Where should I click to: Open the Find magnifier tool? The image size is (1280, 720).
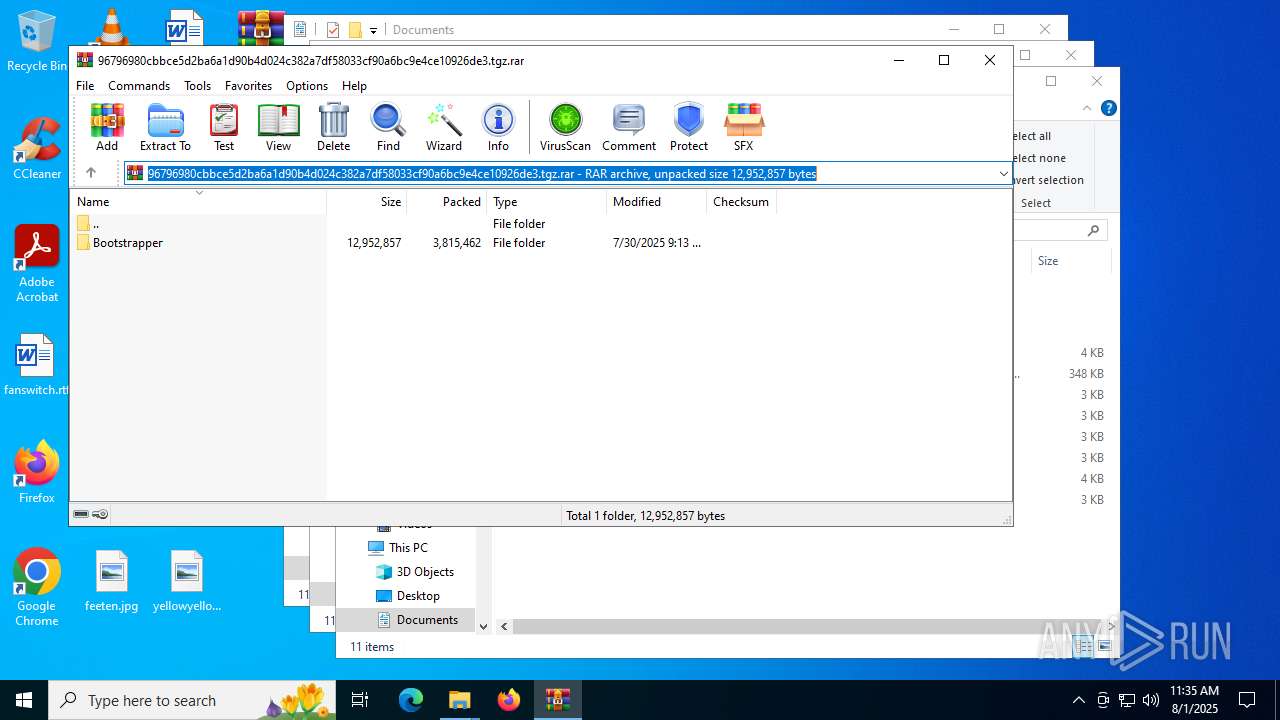pos(388,127)
